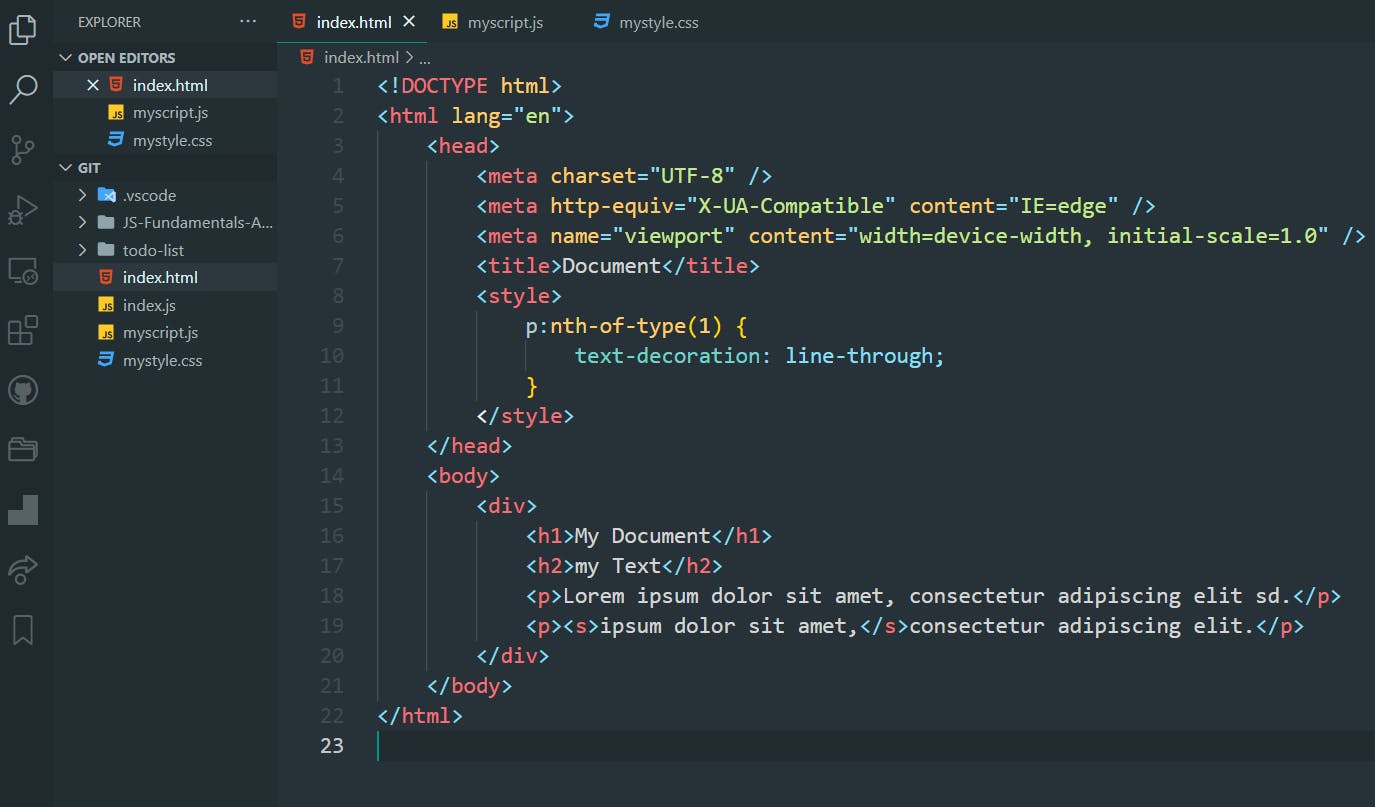Select index.html in Open Editors
This screenshot has width=1375, height=807.
165,85
